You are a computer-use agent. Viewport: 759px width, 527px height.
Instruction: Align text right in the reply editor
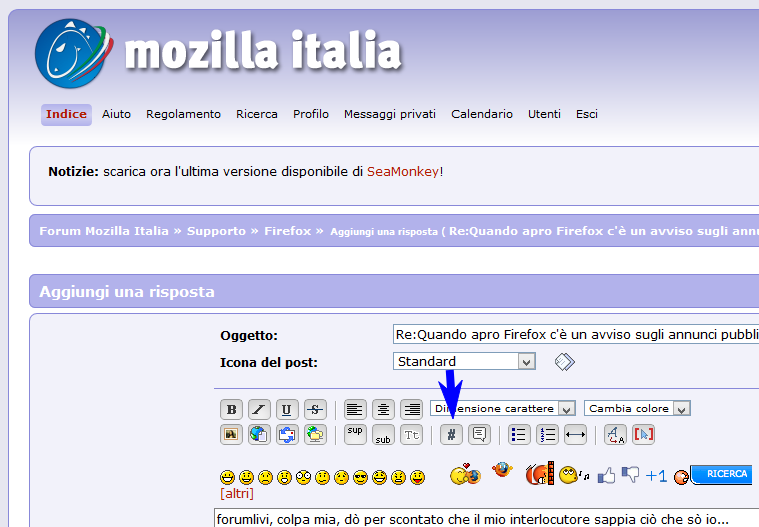411,409
